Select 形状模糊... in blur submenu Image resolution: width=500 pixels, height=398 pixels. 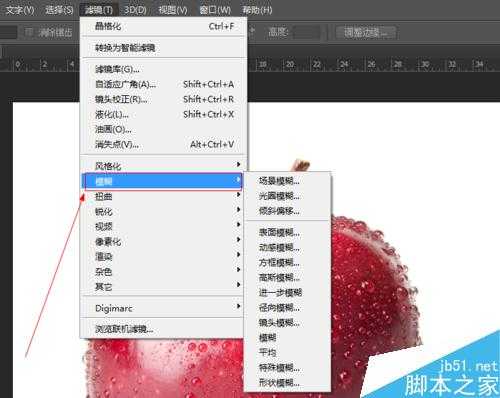288,382
